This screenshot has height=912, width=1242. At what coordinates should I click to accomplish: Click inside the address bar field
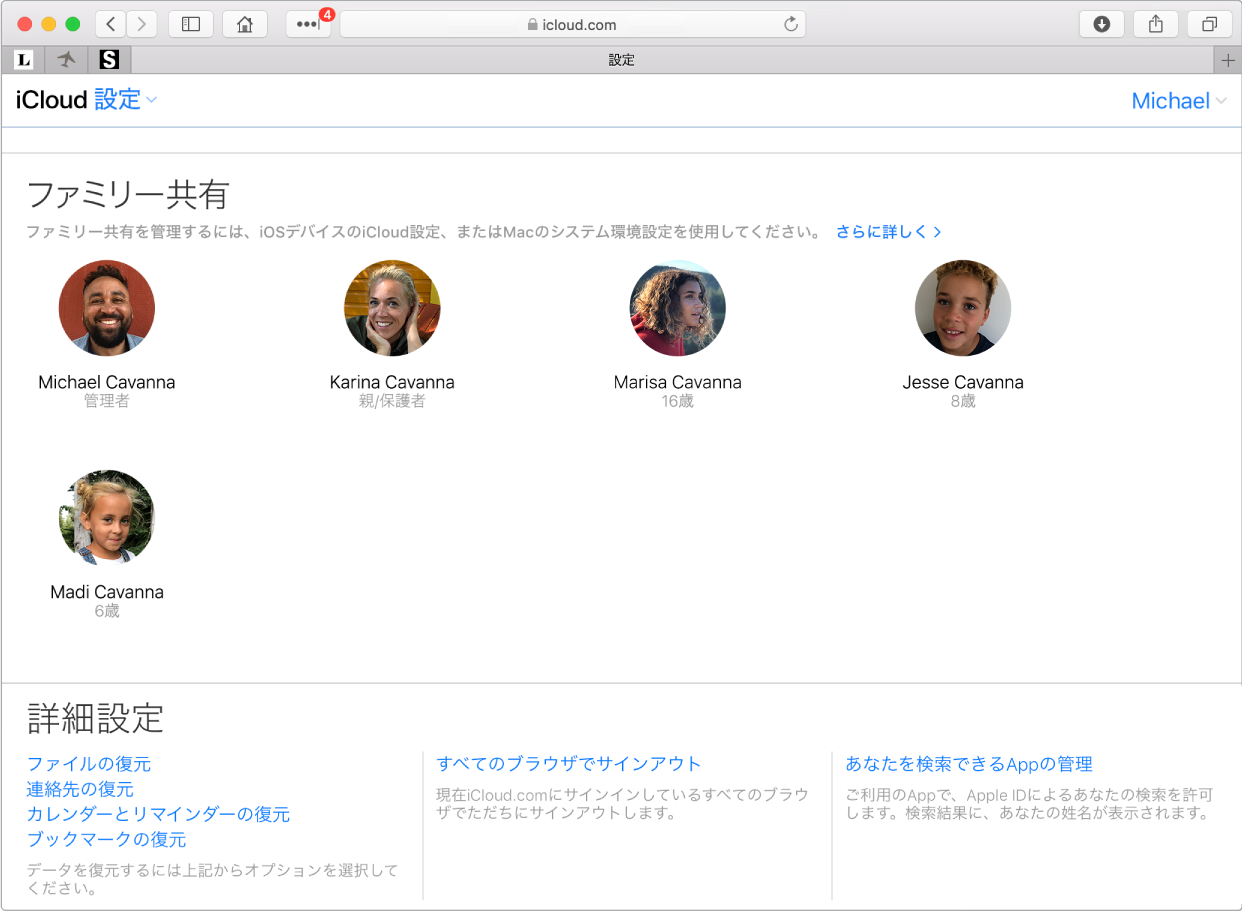(650, 24)
